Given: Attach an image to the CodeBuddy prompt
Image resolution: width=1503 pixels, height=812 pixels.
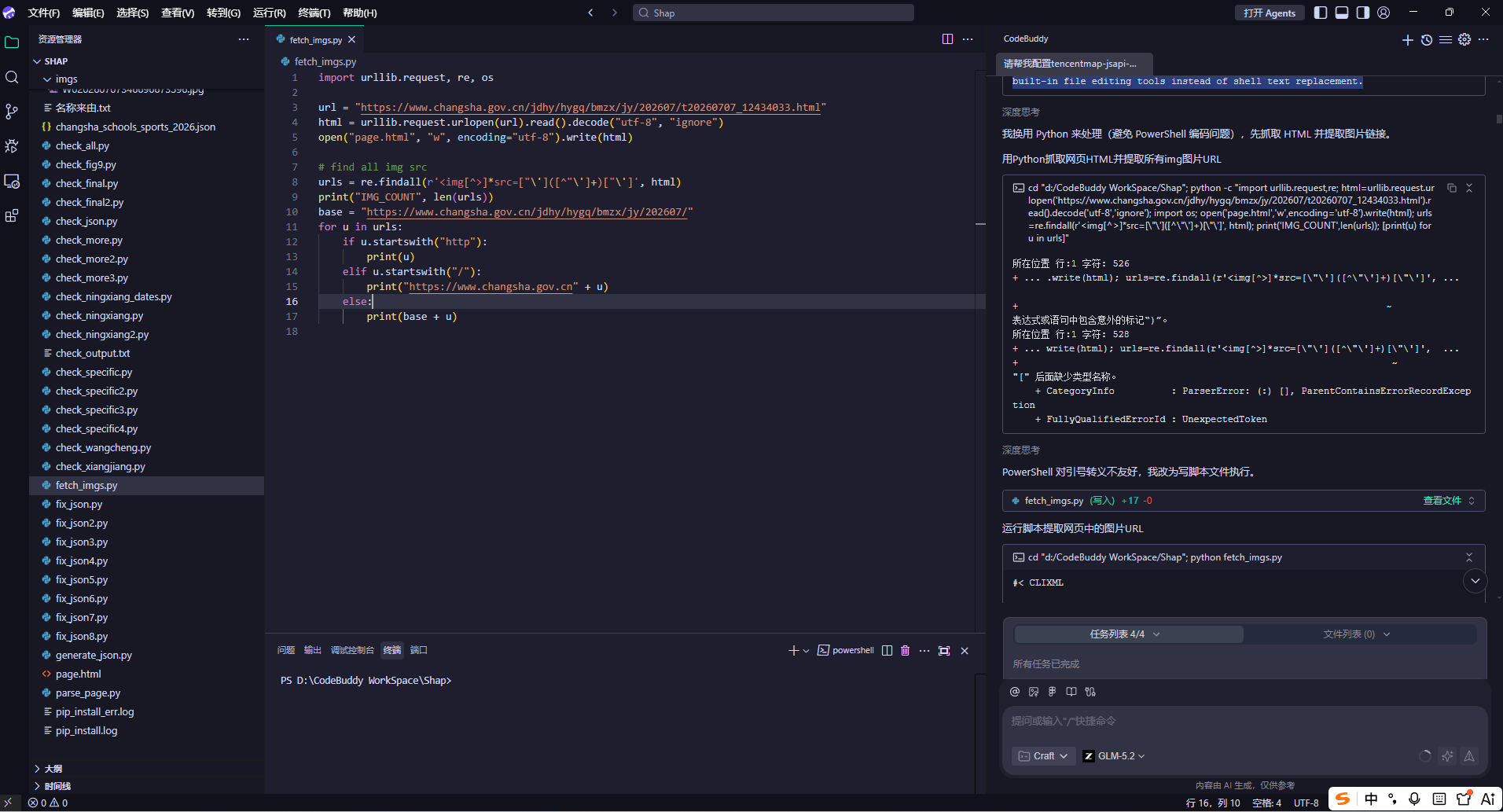Looking at the screenshot, I should [x=1034, y=692].
